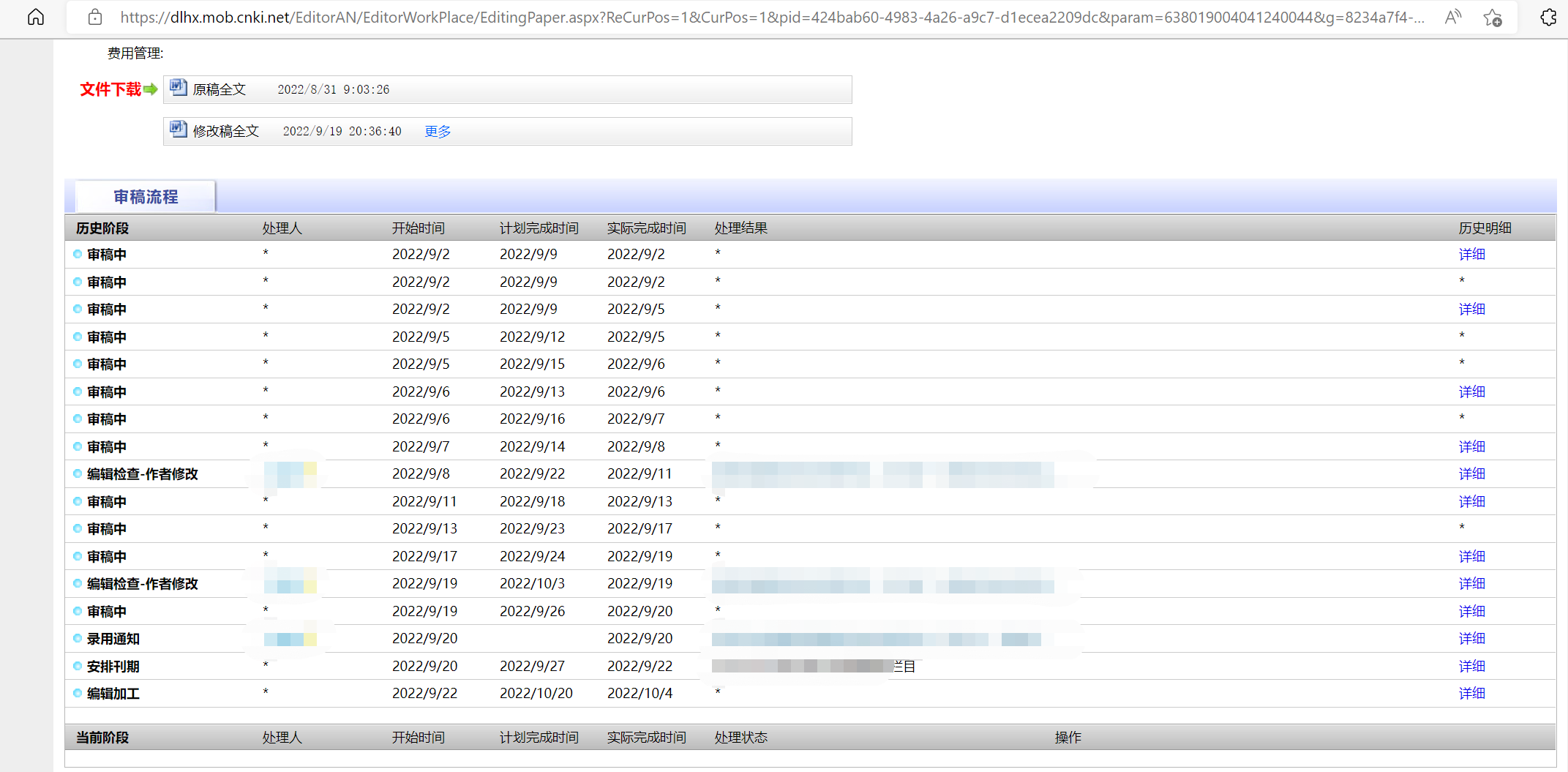Screen dimensions: 1568x772
Task: Open 详细 for the 安排刊期 row
Action: (1471, 667)
